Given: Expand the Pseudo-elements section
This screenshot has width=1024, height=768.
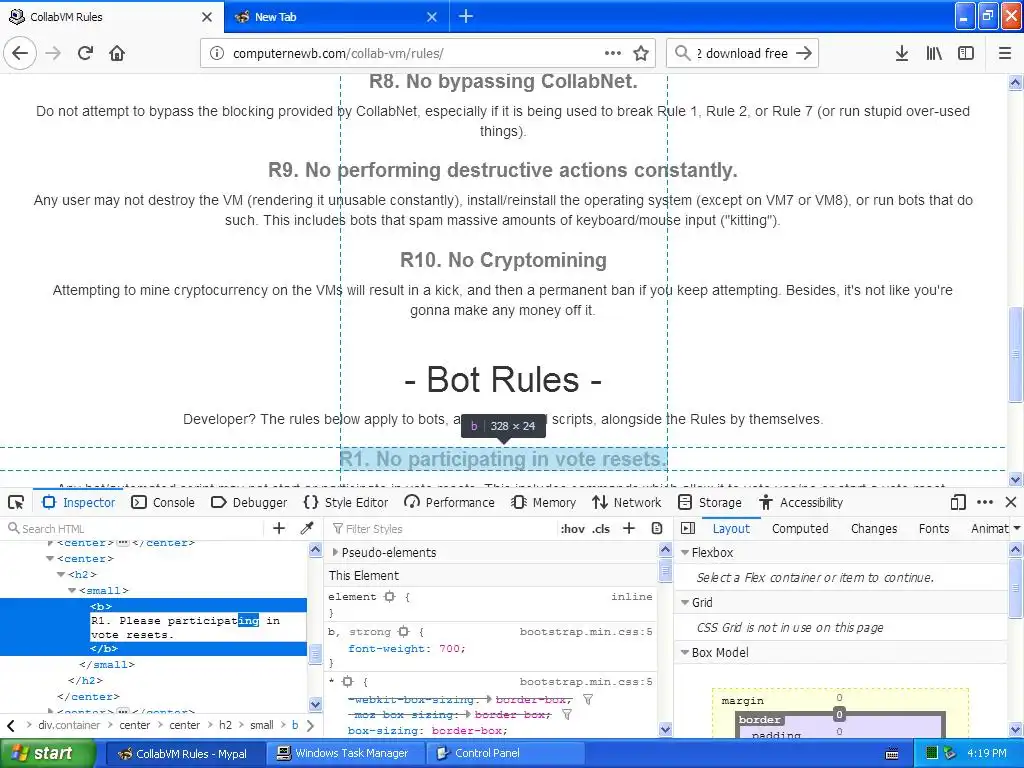Looking at the screenshot, I should [x=335, y=552].
